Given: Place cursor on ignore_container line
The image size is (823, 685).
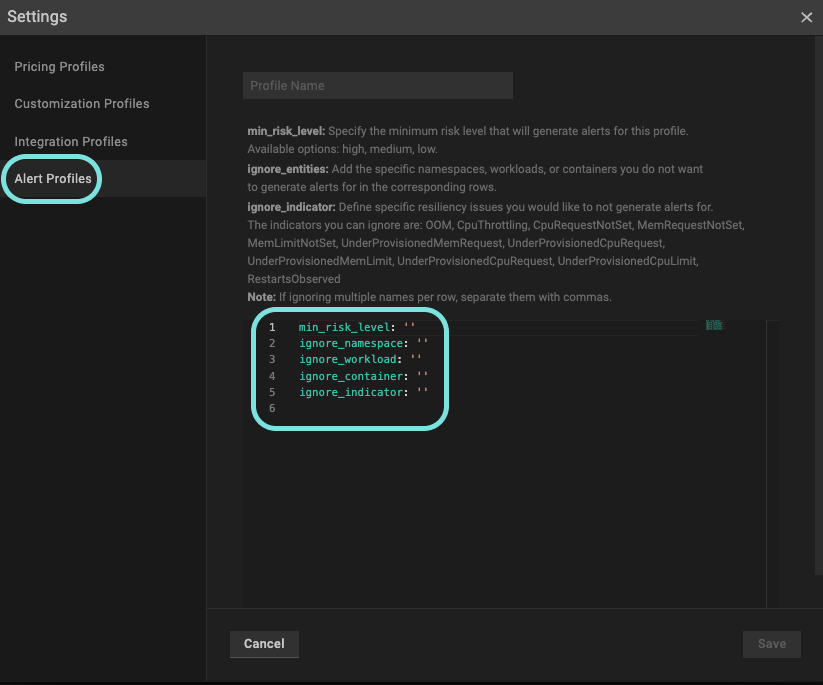Looking at the screenshot, I should click(363, 376).
